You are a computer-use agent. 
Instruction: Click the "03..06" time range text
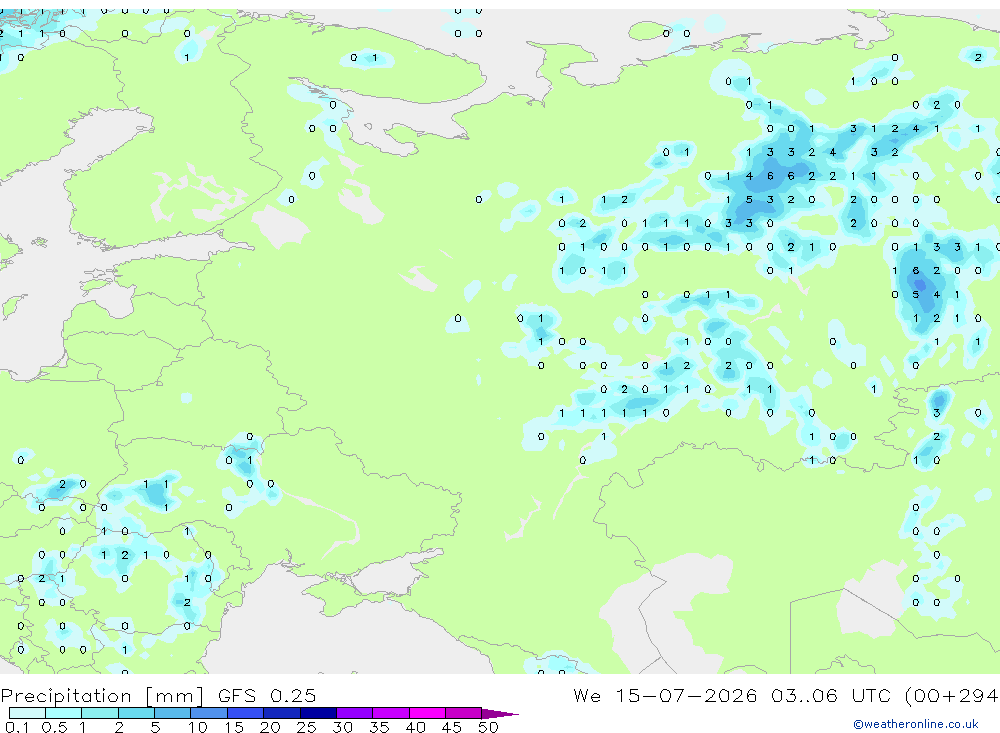804,695
